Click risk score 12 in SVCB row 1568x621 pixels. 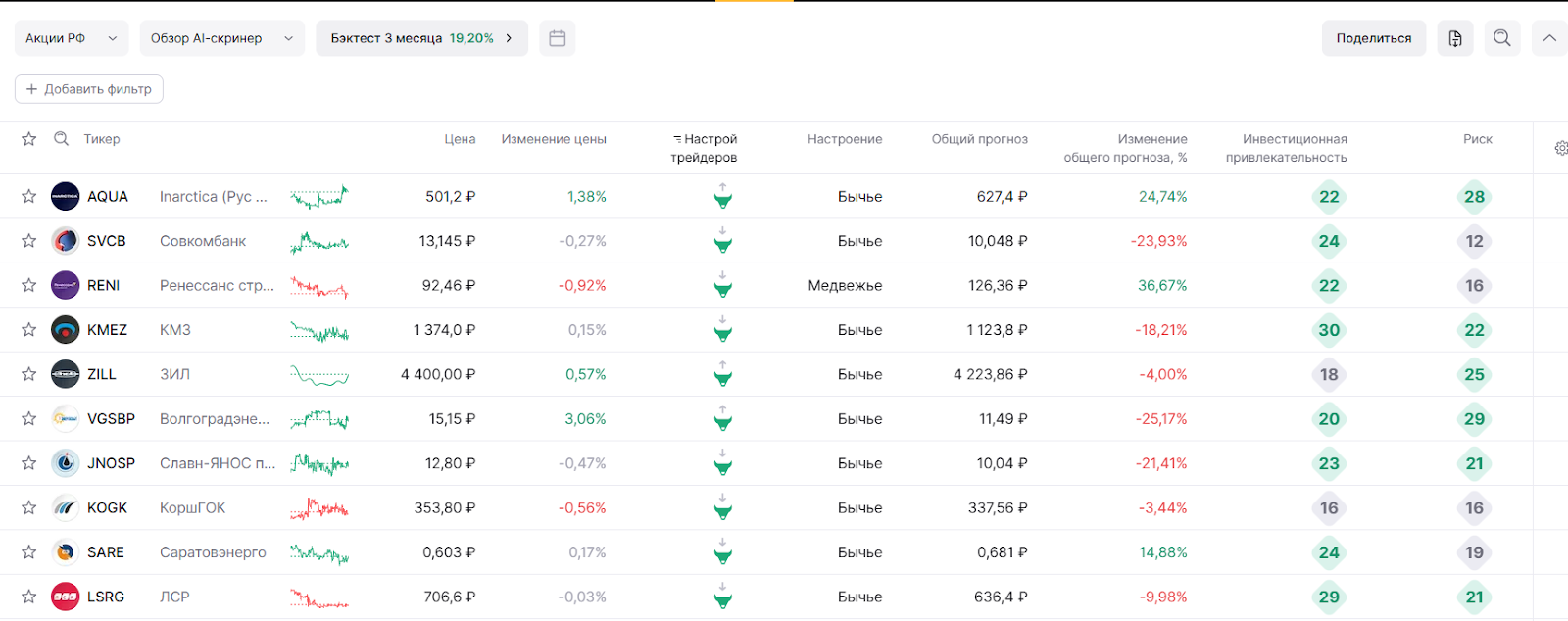coord(1475,241)
